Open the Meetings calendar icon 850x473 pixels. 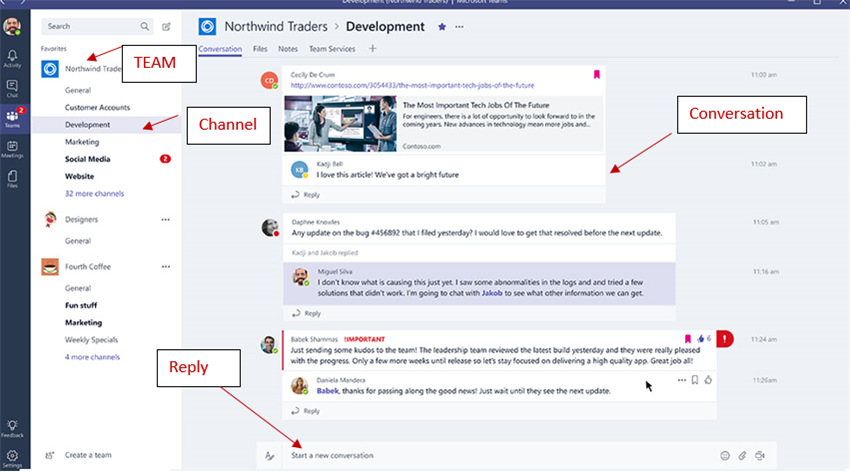pos(12,148)
